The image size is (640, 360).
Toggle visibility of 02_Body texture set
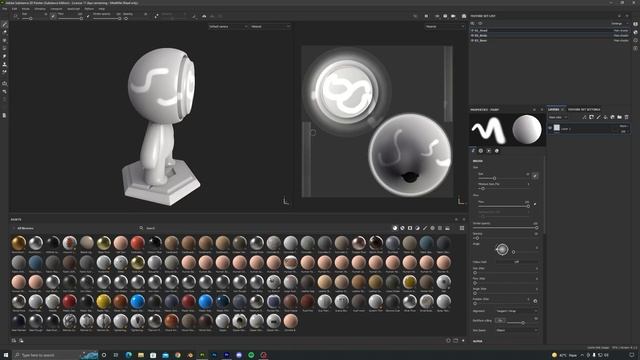click(x=472, y=36)
